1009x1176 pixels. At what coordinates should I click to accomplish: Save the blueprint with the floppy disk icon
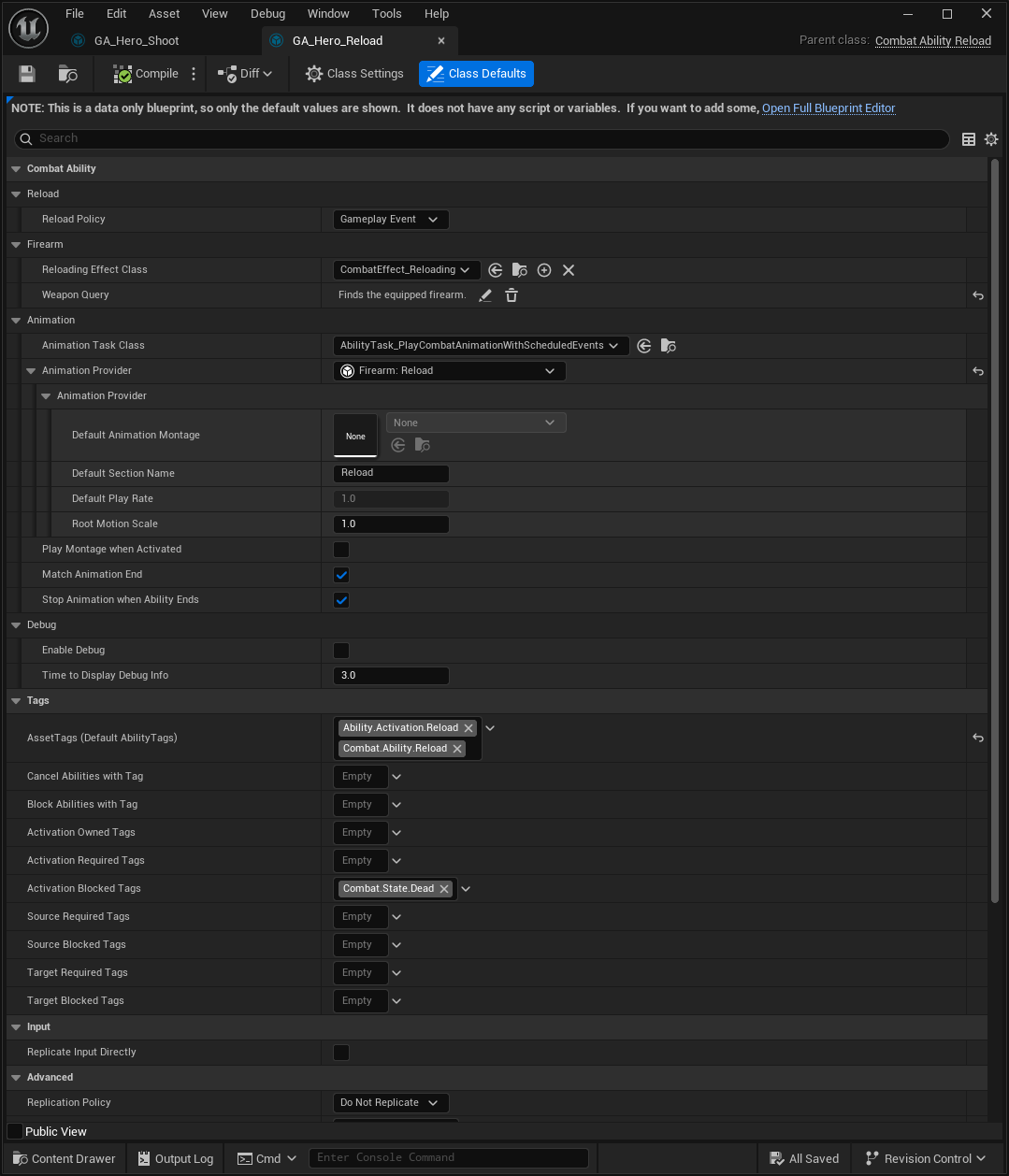pos(27,74)
